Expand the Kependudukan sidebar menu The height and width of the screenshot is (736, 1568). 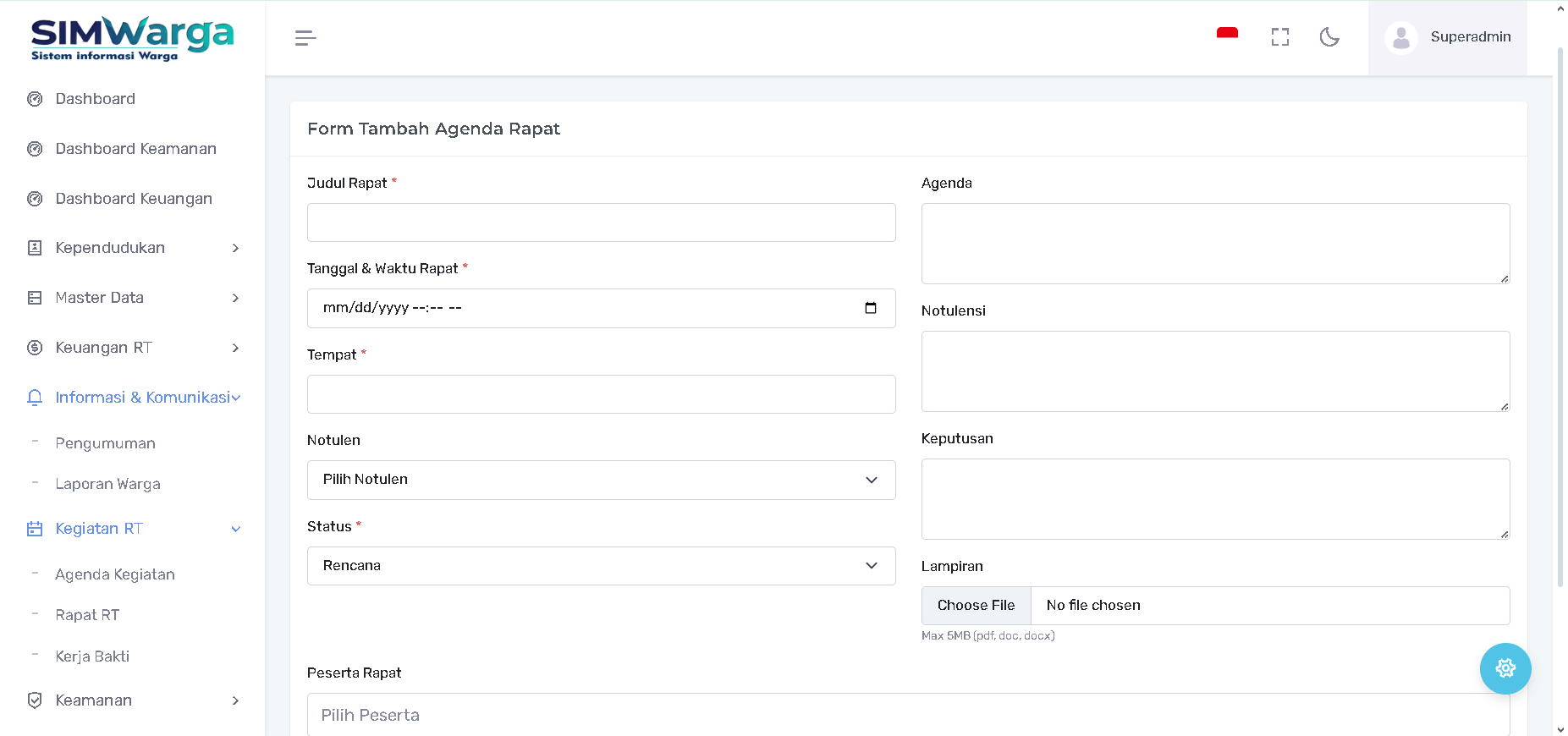[133, 248]
